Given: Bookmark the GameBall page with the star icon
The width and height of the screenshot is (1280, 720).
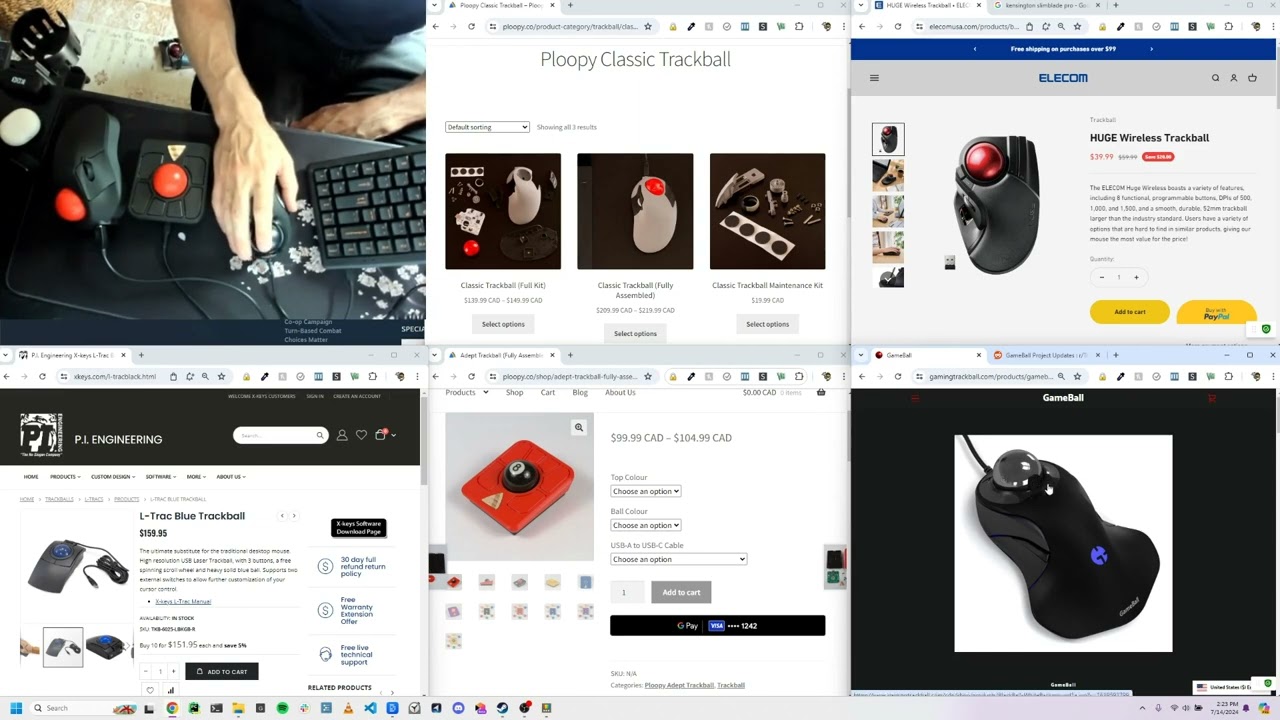Looking at the screenshot, I should click(1076, 376).
